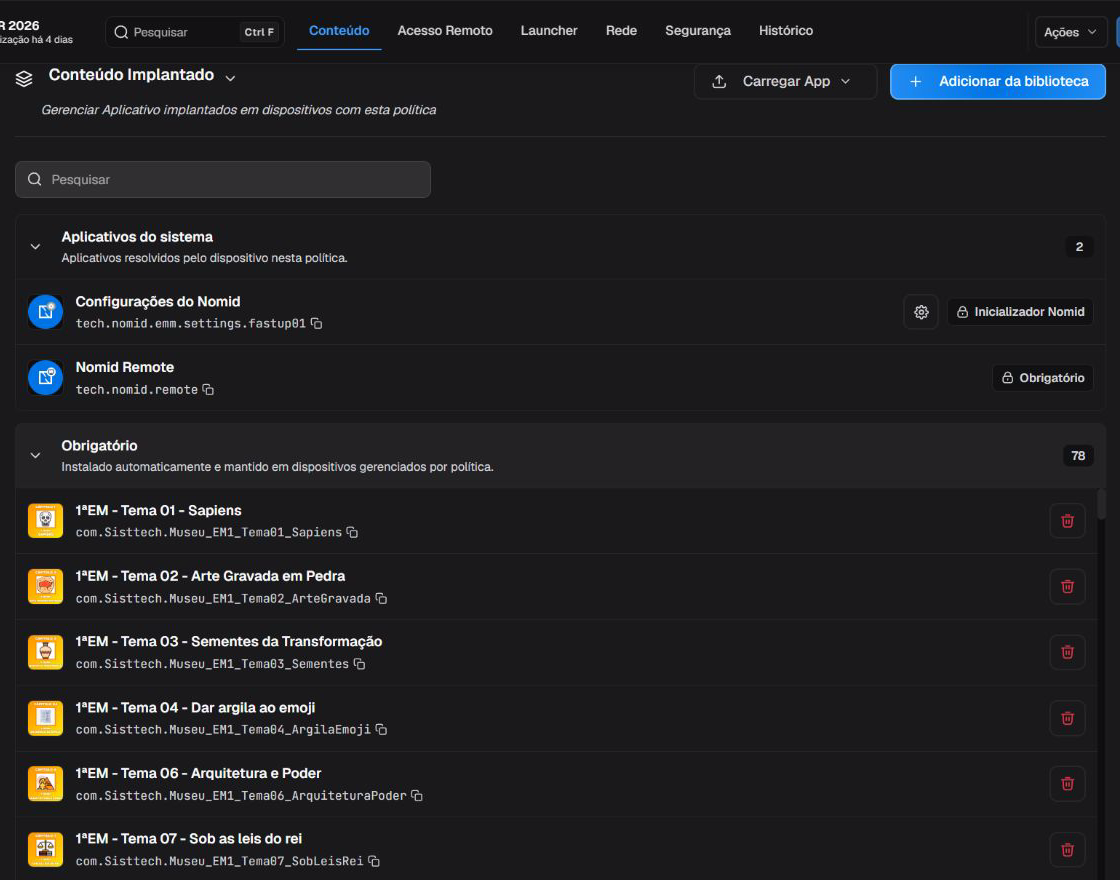The height and width of the screenshot is (880, 1120).
Task: Click the app list vertical scrollbar
Action: coord(1101,504)
